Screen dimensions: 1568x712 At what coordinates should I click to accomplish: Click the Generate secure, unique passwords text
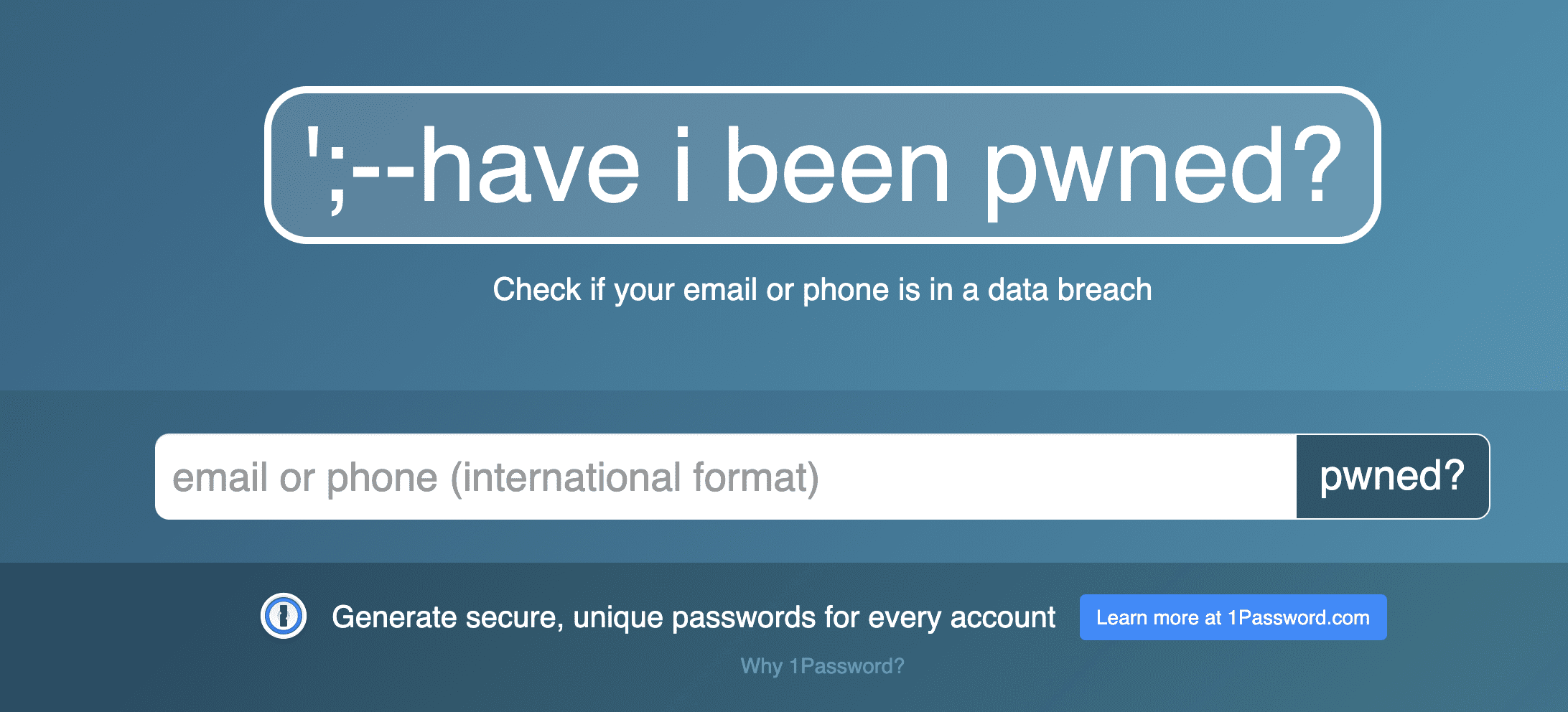(693, 617)
